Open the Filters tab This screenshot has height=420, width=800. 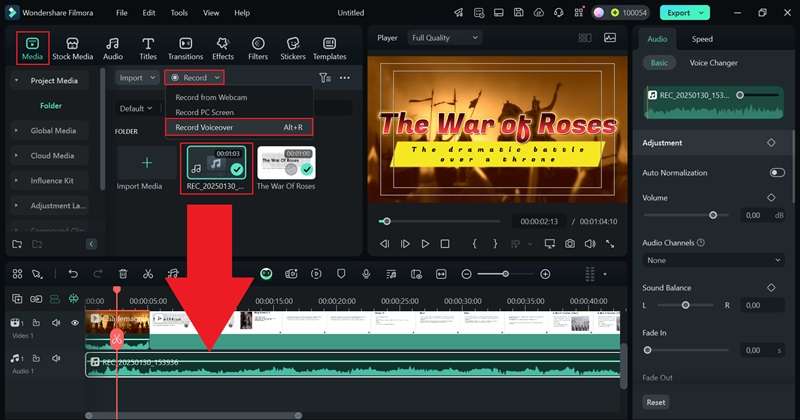(258, 48)
